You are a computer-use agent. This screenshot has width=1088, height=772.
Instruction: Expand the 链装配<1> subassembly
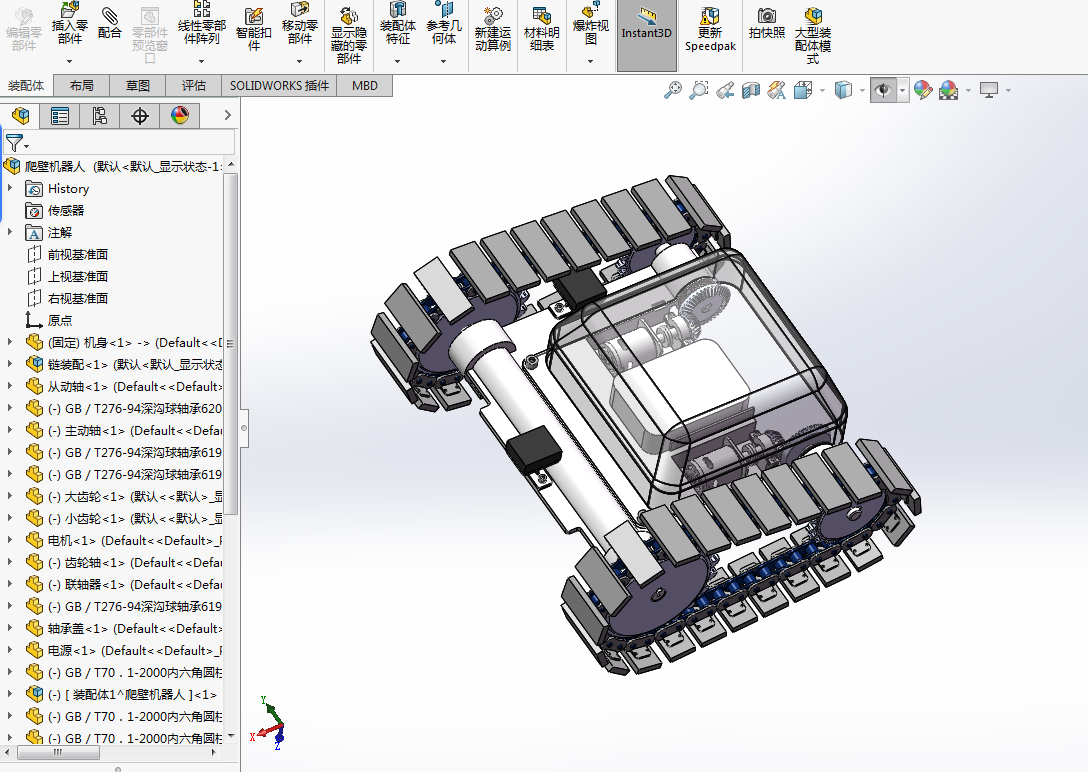[10, 363]
